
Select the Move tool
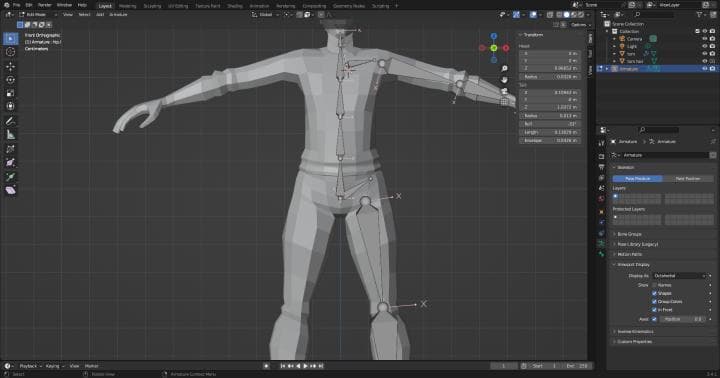tap(10, 67)
